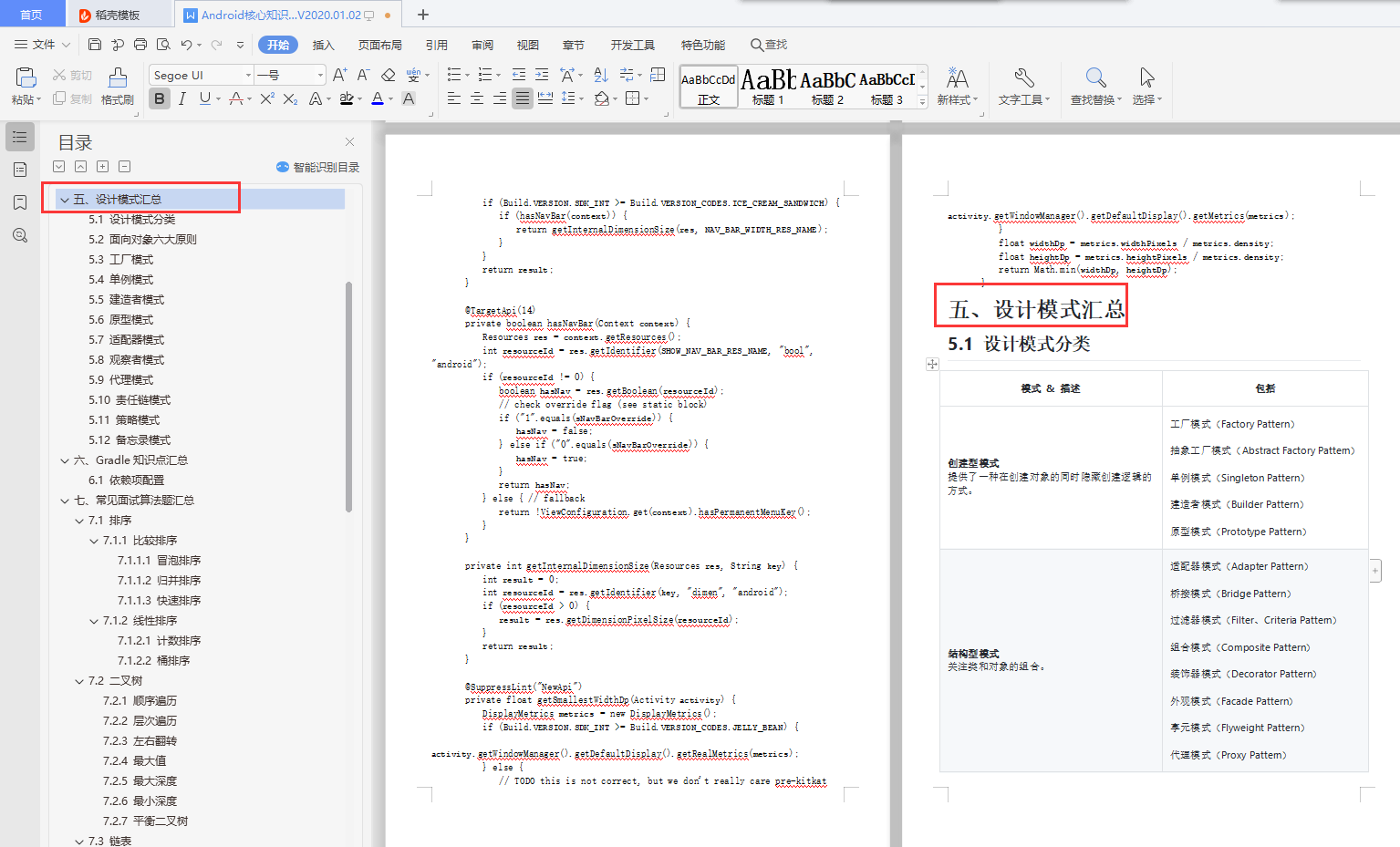Screen dimensions: 1400x847
Task: Click the outline pane vertical scrollbar
Action: click(x=348, y=397)
